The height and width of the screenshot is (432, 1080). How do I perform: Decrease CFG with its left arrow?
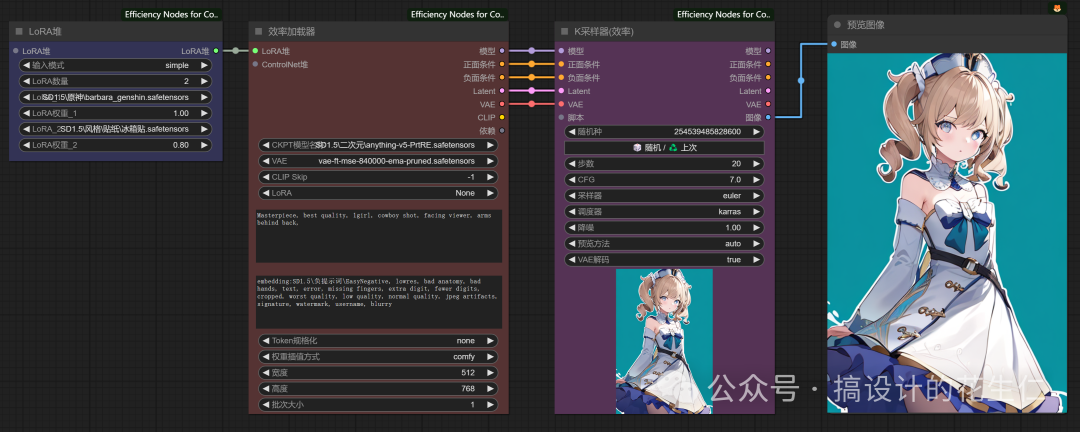(x=571, y=180)
